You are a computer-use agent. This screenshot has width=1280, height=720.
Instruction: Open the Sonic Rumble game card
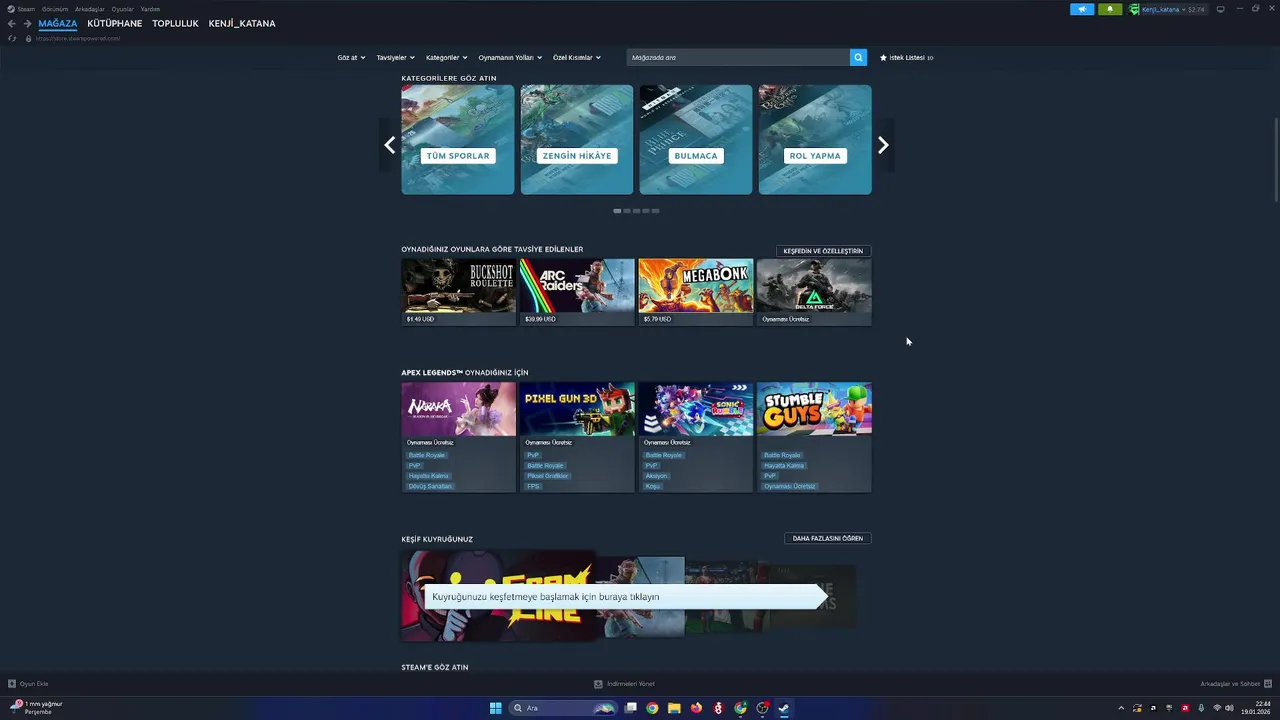click(x=696, y=437)
